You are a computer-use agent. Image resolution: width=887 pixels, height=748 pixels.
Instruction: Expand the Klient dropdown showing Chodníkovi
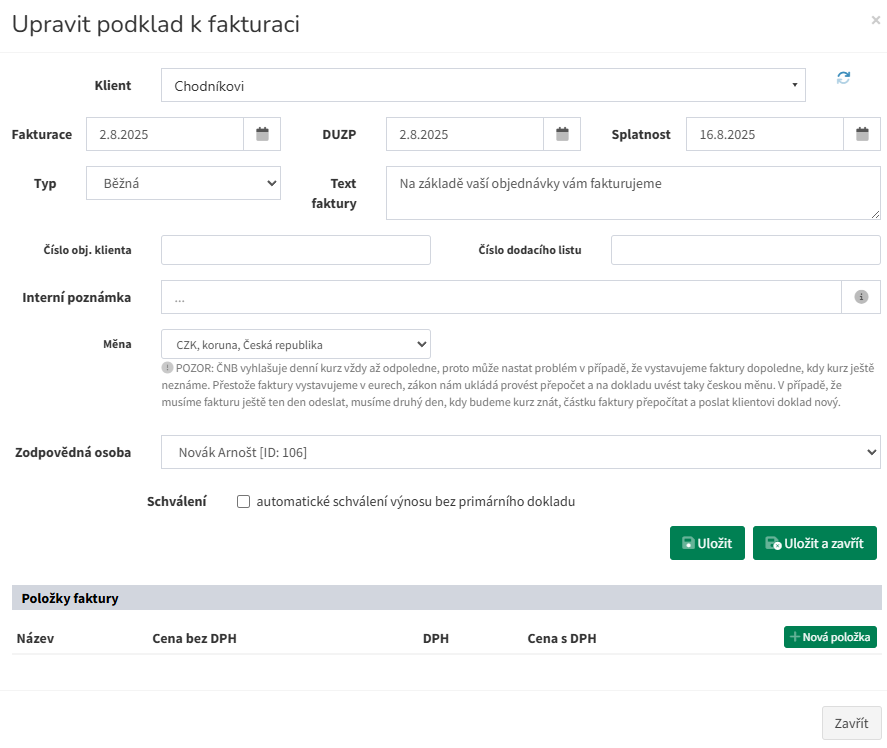coord(483,86)
